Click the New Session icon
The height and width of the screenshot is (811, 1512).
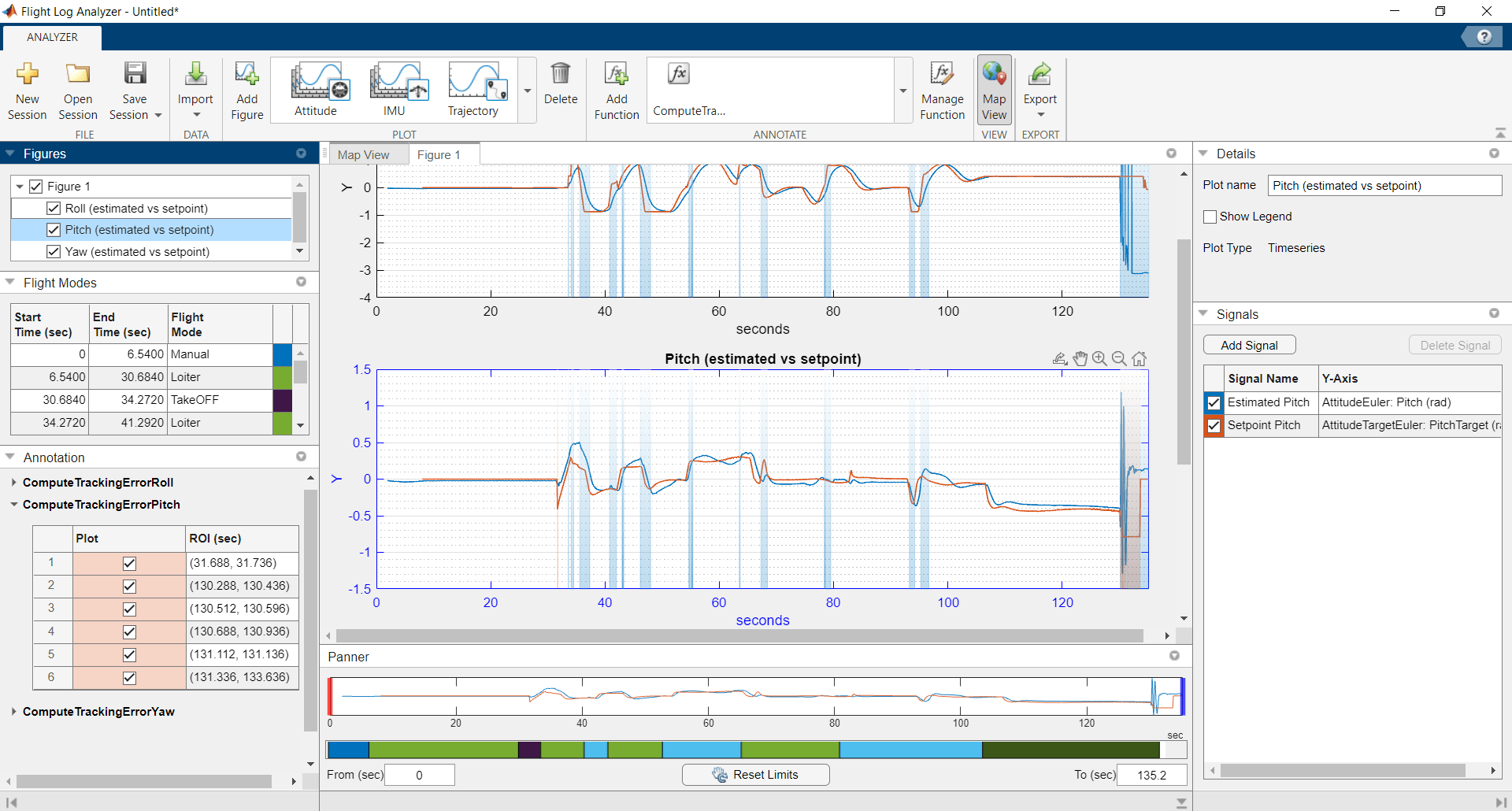[x=28, y=75]
